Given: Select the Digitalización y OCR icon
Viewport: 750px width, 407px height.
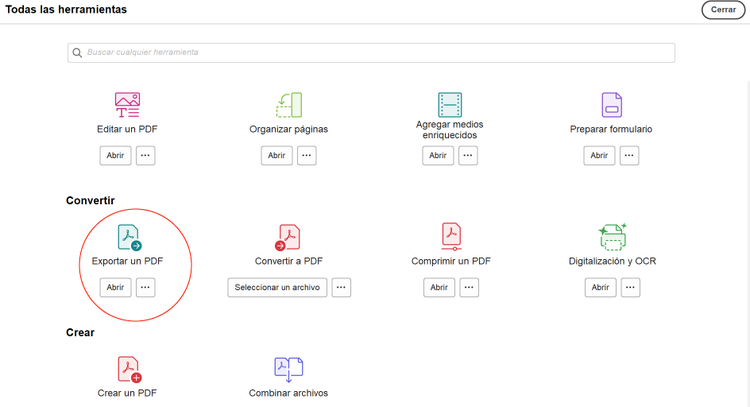Looking at the screenshot, I should (x=613, y=237).
